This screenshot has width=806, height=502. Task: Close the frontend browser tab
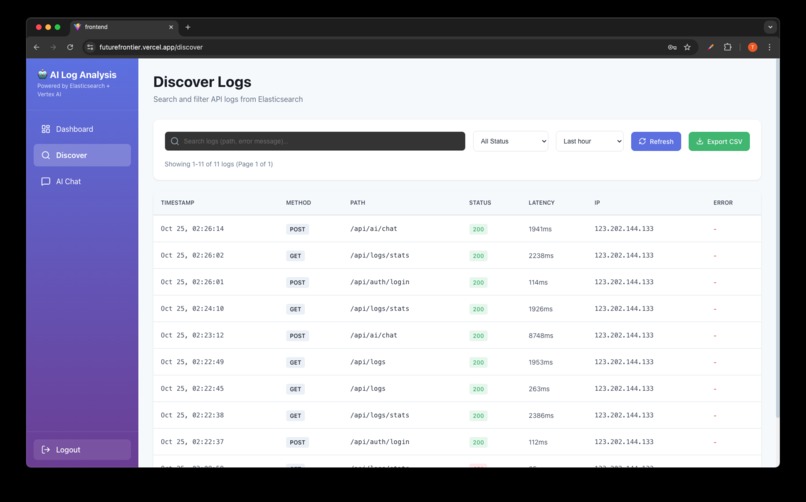[x=171, y=27]
